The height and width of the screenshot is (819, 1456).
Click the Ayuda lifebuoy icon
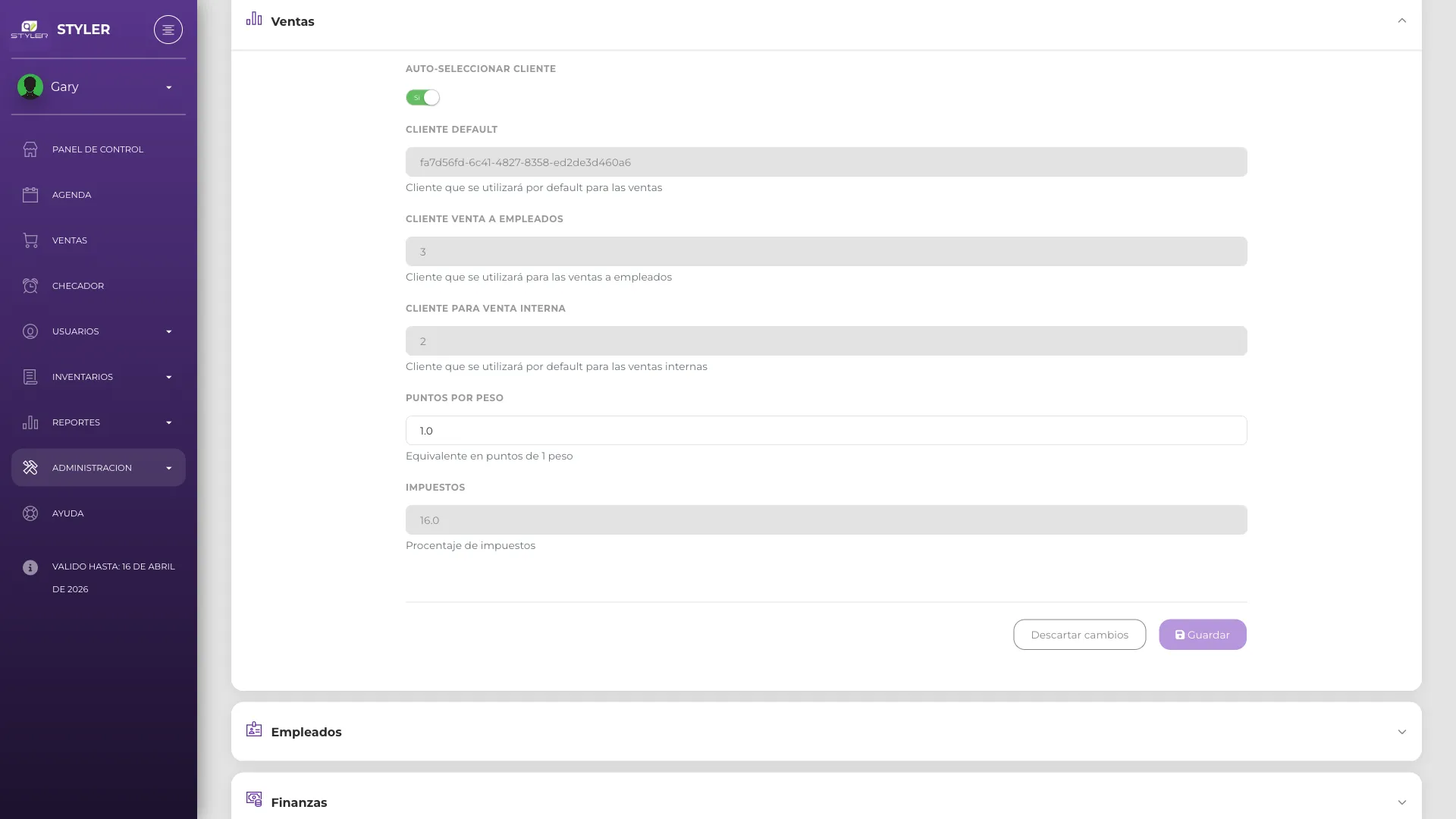tap(30, 513)
